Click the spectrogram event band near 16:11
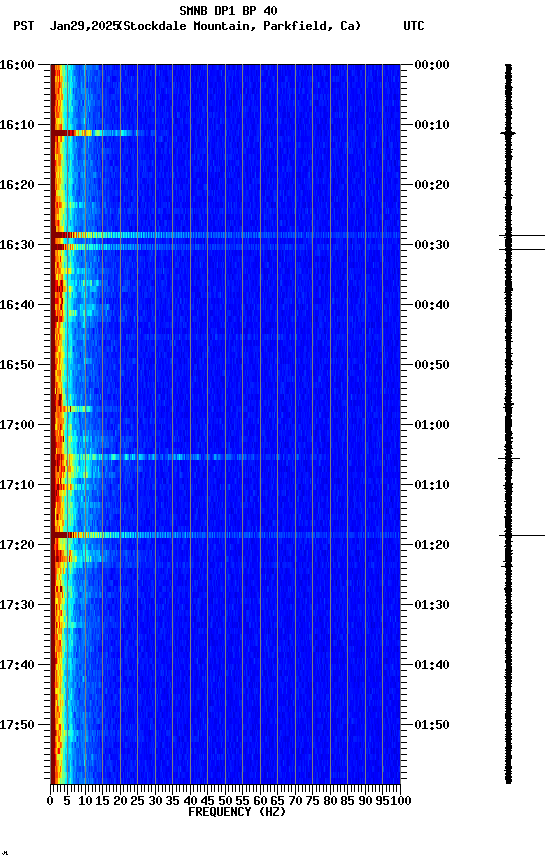Viewport: 552px width, 864px height. [x=102, y=133]
